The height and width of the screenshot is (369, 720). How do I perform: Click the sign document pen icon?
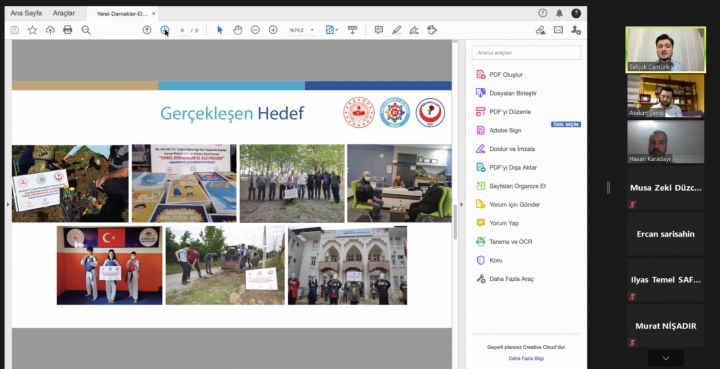point(414,30)
